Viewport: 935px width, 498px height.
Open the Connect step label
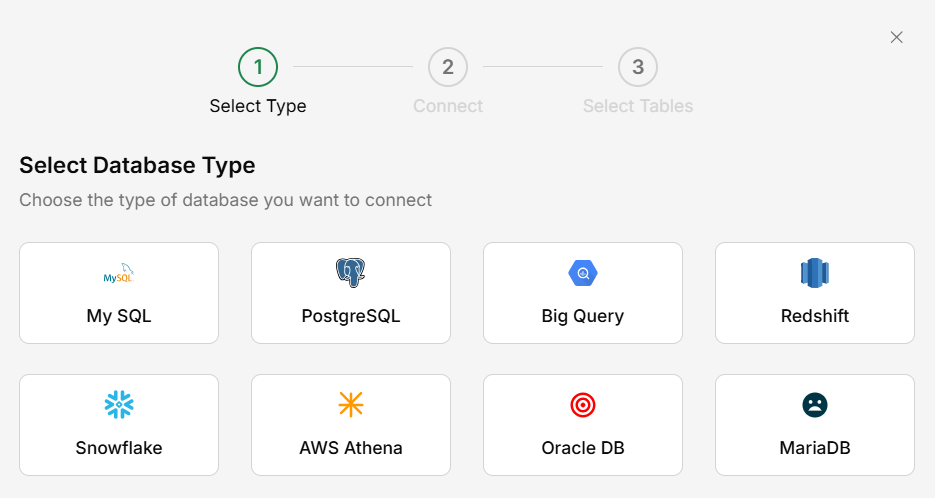448,106
